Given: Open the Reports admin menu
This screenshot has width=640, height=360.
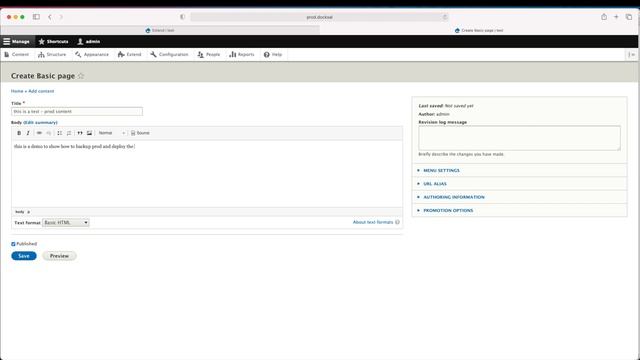Looking at the screenshot, I should 242,55.
